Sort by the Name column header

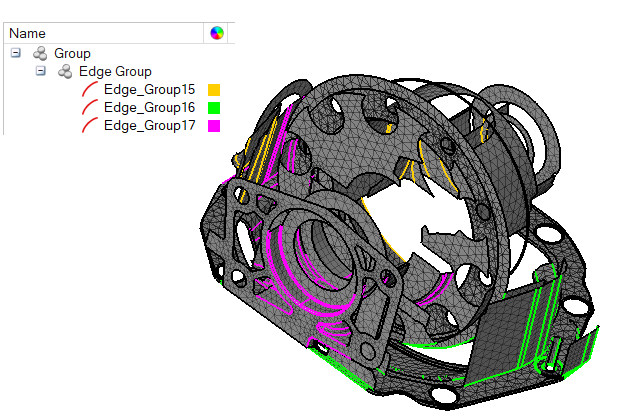(x=100, y=33)
